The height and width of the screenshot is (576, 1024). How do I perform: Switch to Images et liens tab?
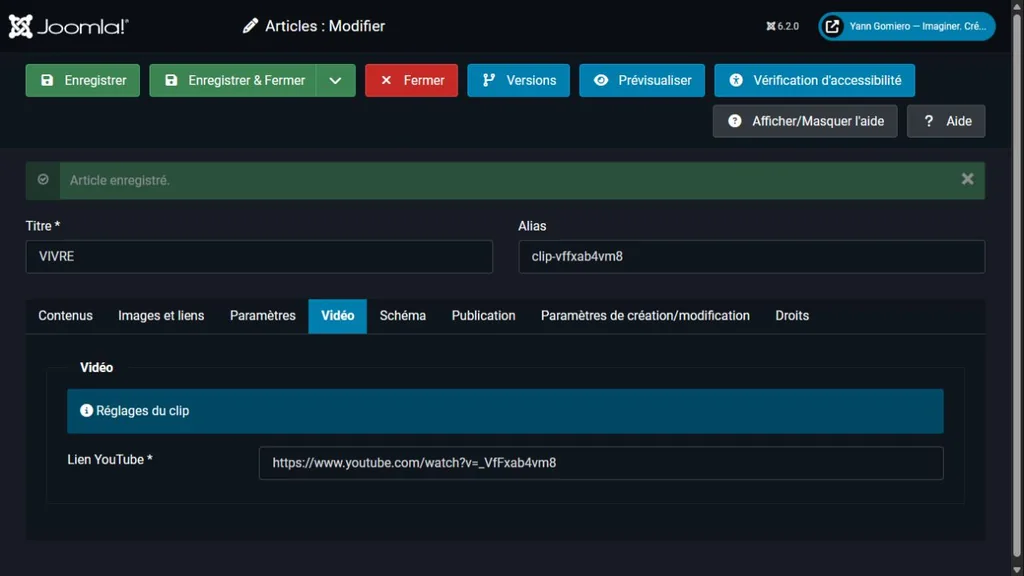(161, 316)
